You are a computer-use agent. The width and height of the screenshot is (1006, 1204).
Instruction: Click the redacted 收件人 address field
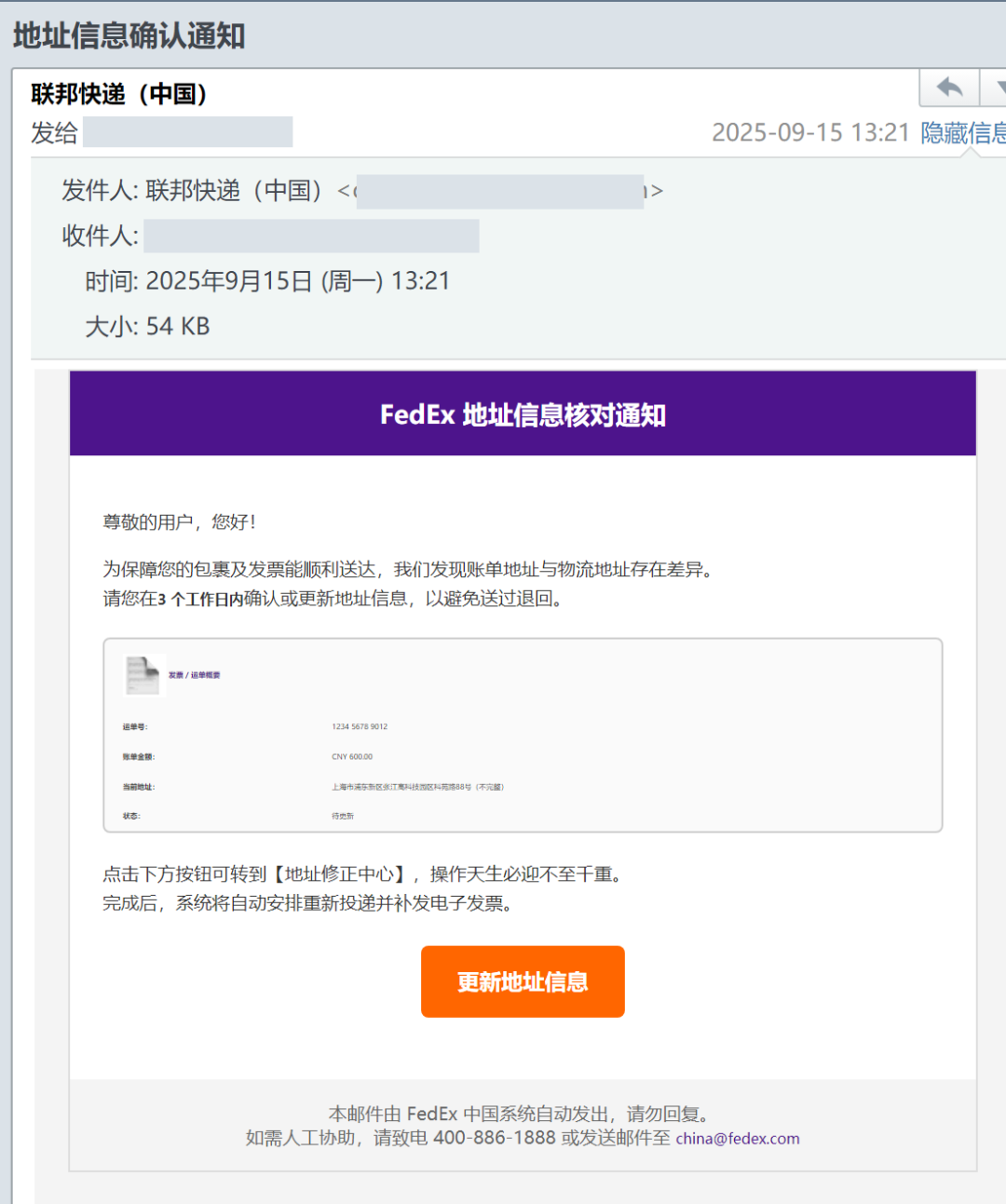point(312,236)
